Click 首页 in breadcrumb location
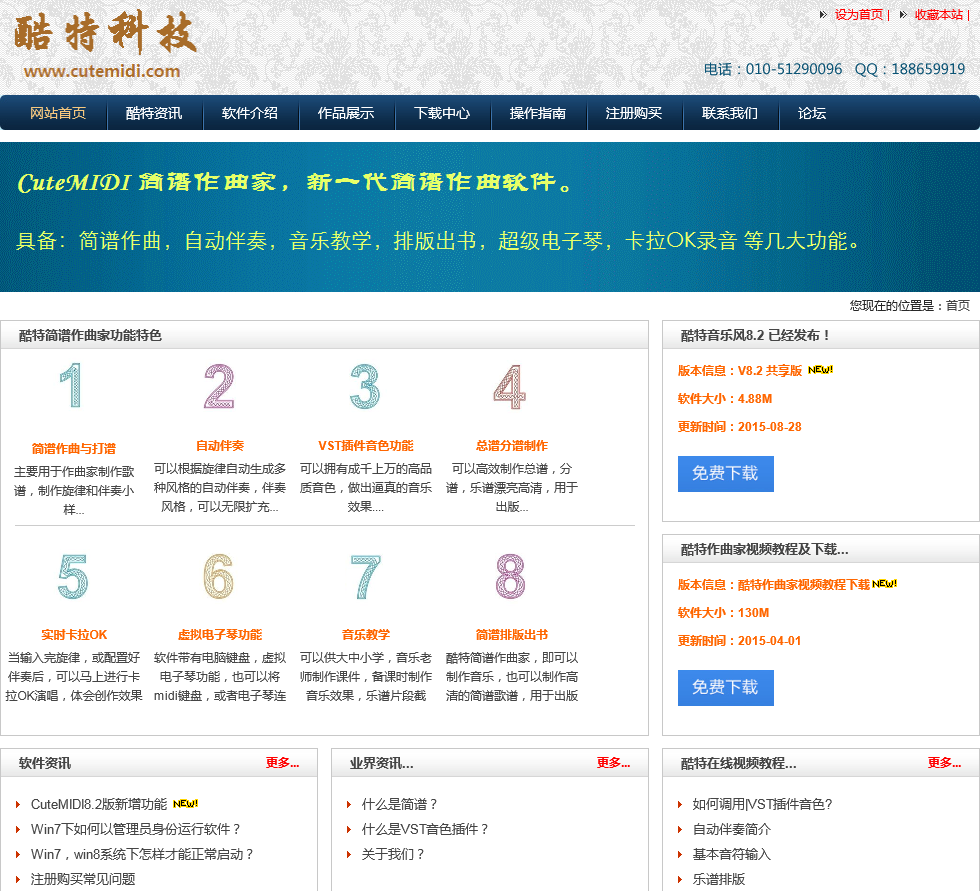The width and height of the screenshot is (980, 891). 958,306
